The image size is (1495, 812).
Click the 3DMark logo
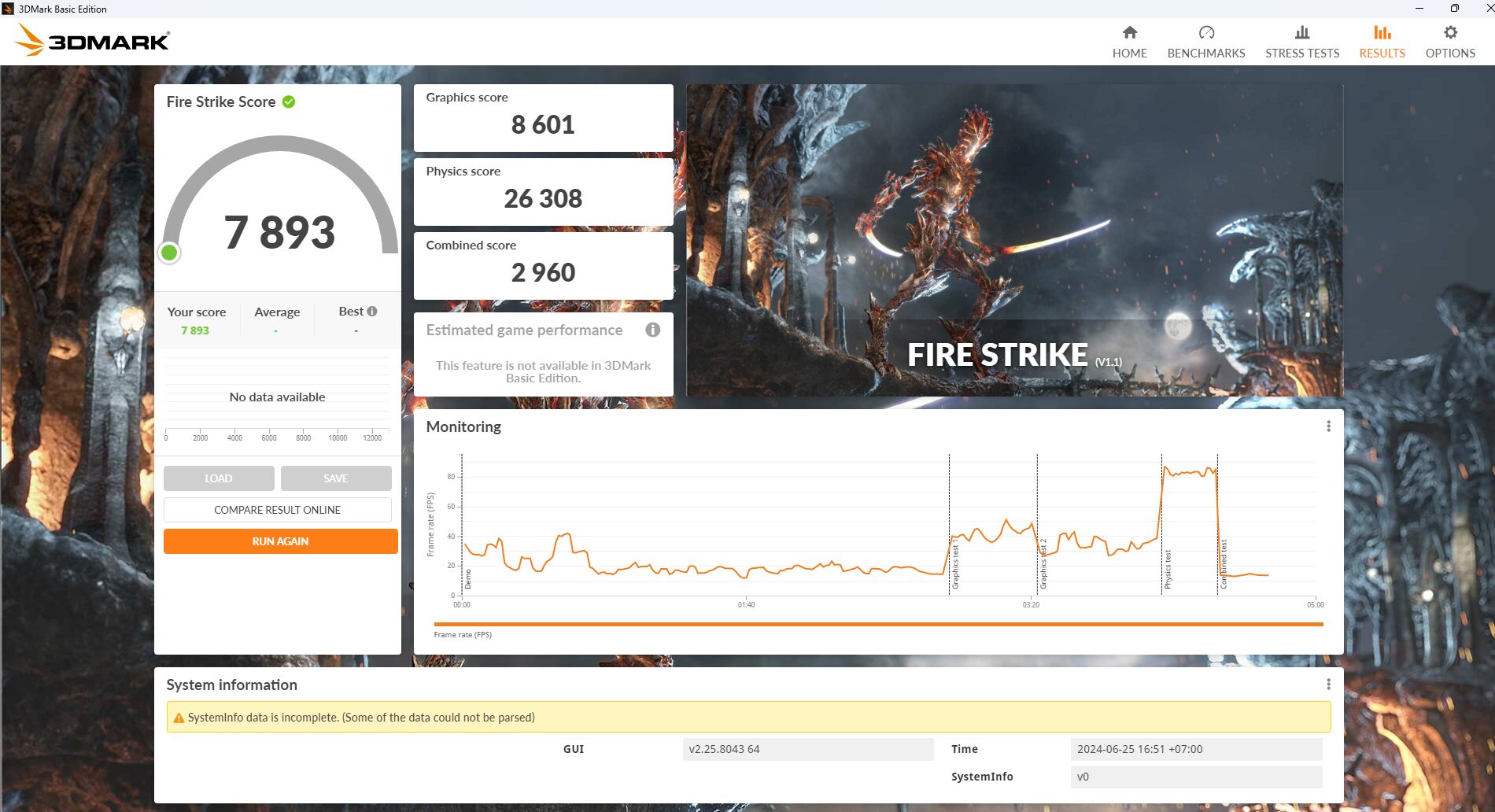93,40
